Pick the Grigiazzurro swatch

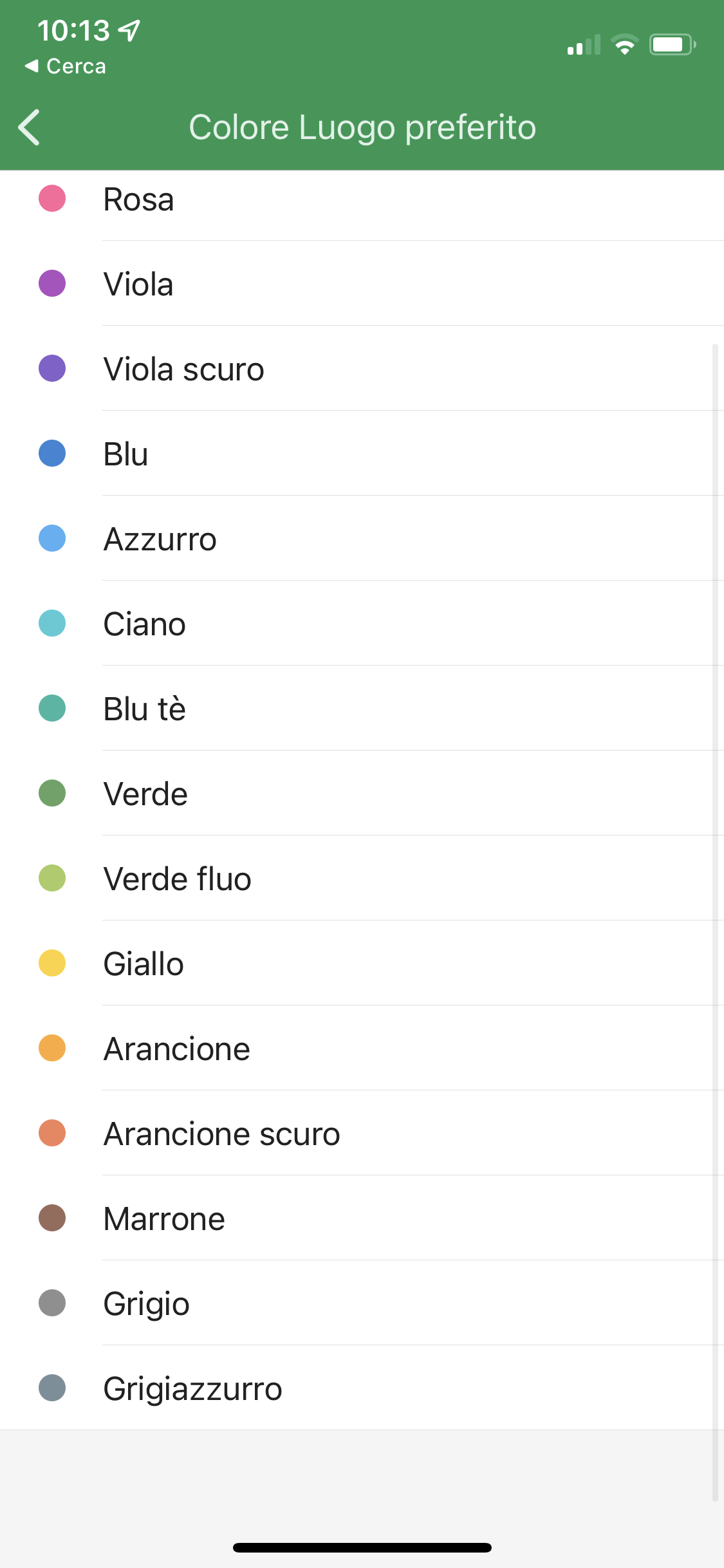(x=52, y=1388)
